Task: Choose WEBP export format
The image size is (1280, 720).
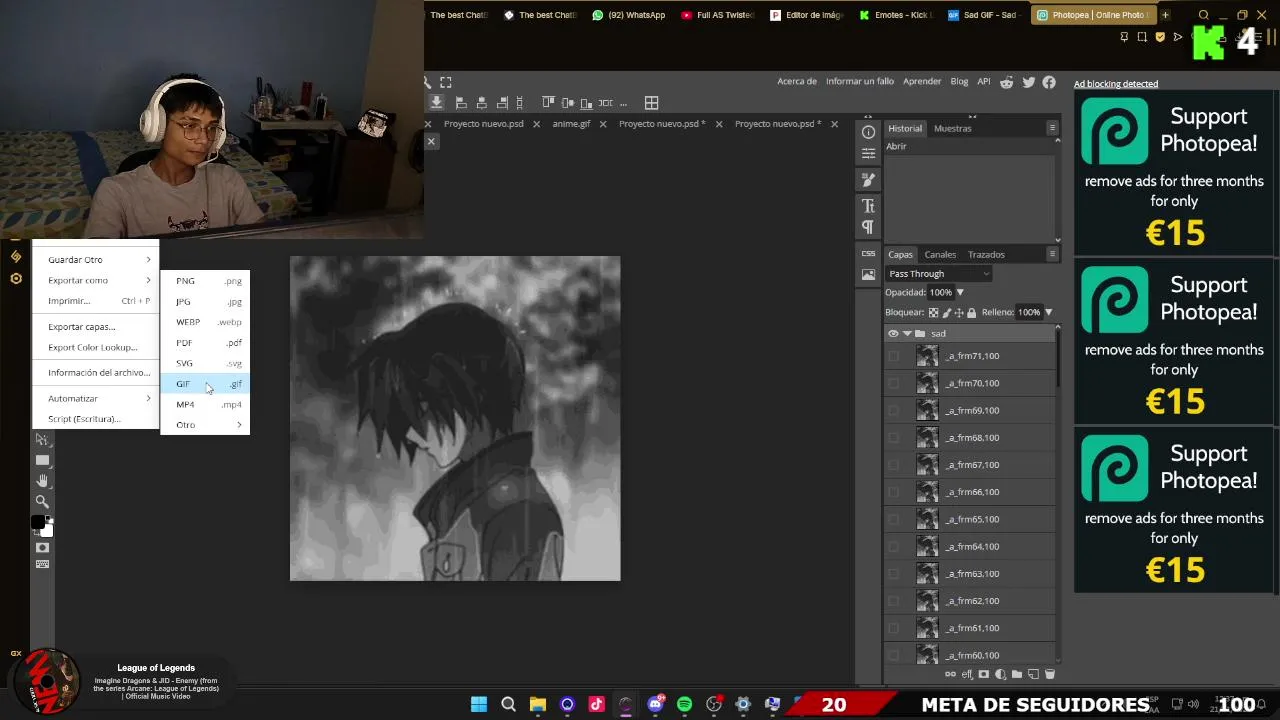Action: coord(205,322)
